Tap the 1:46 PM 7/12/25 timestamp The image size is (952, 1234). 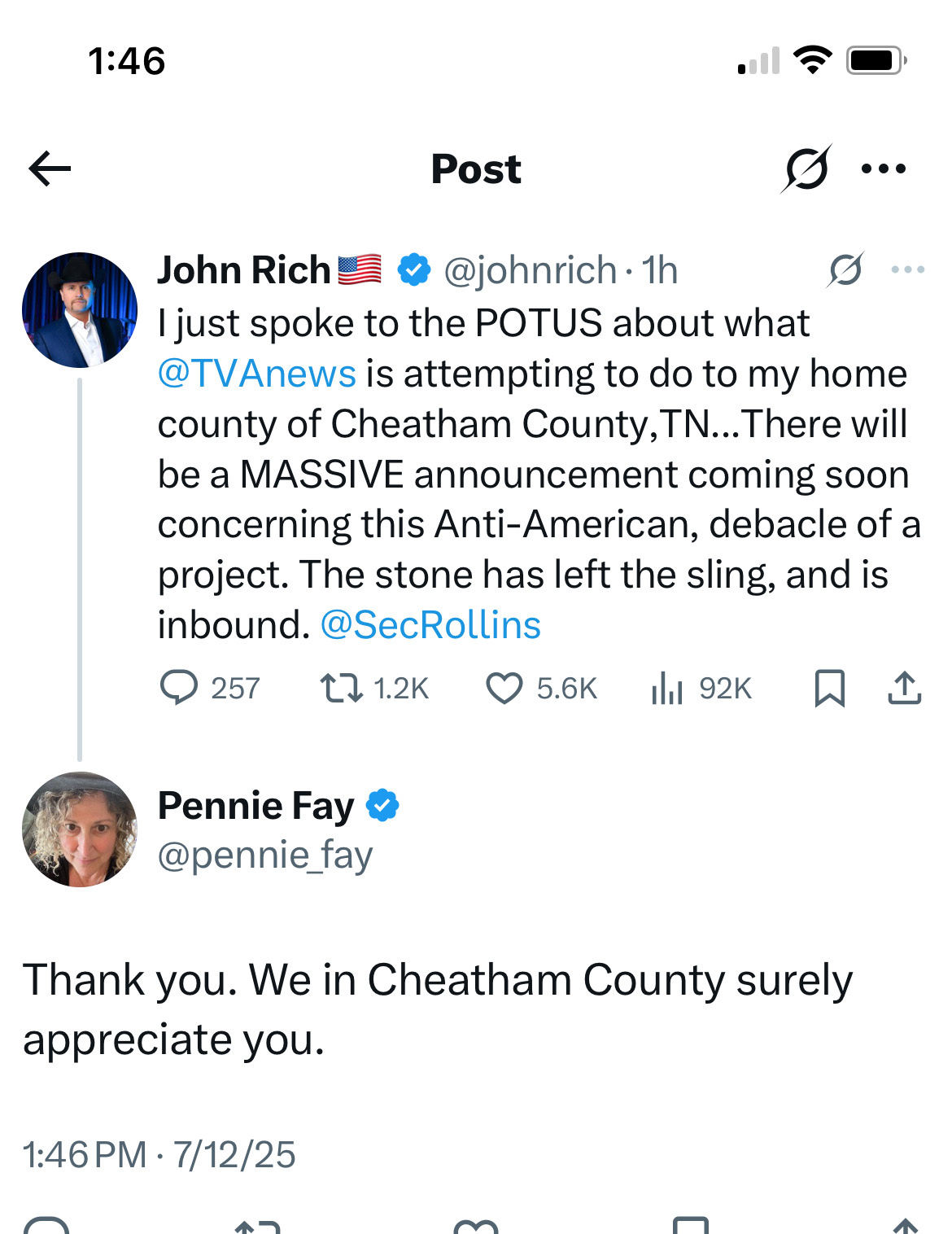tap(159, 1154)
